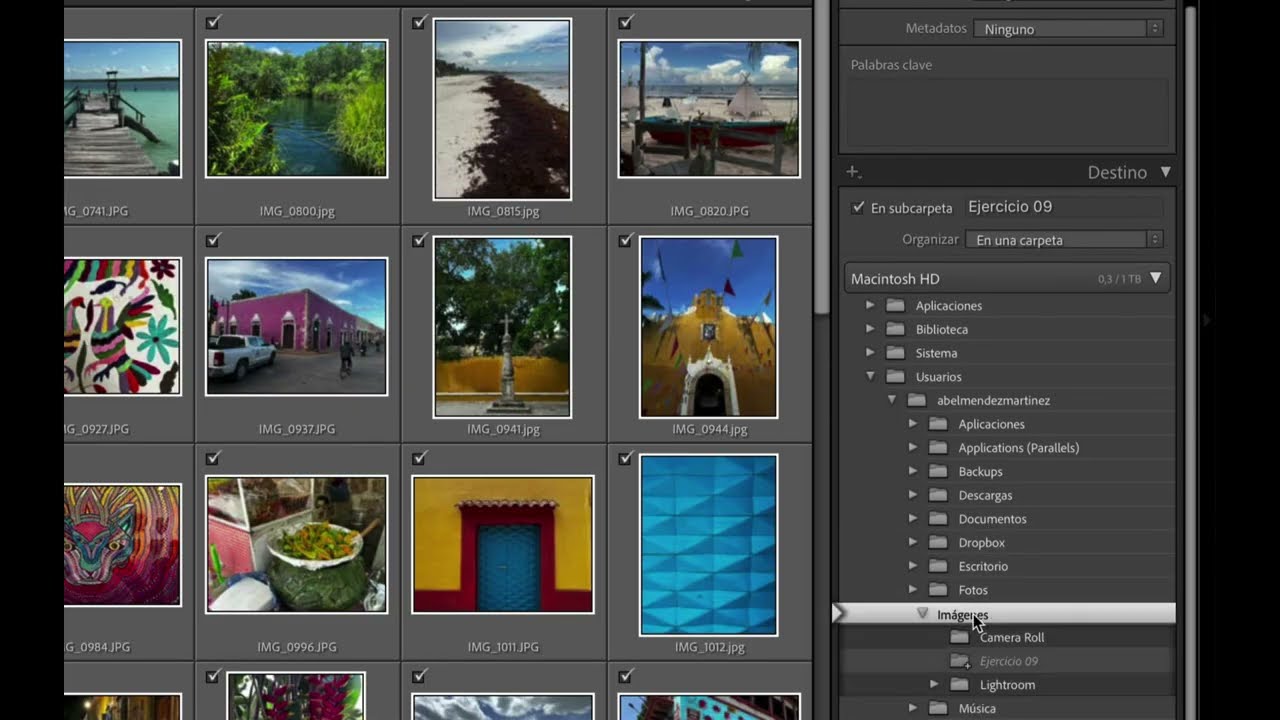Click the Ejercicio 09 subfolder name field
The image size is (1280, 720).
click(x=1064, y=207)
